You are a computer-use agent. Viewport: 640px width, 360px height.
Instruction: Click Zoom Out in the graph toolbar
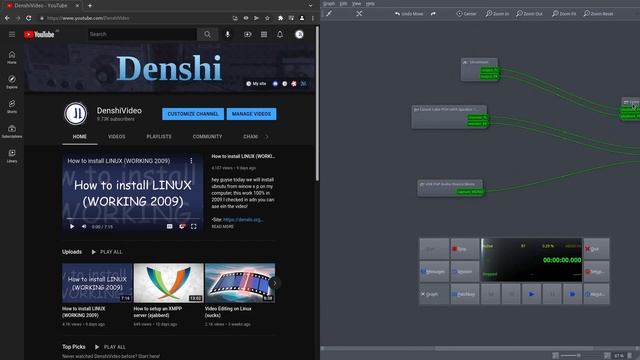point(529,13)
